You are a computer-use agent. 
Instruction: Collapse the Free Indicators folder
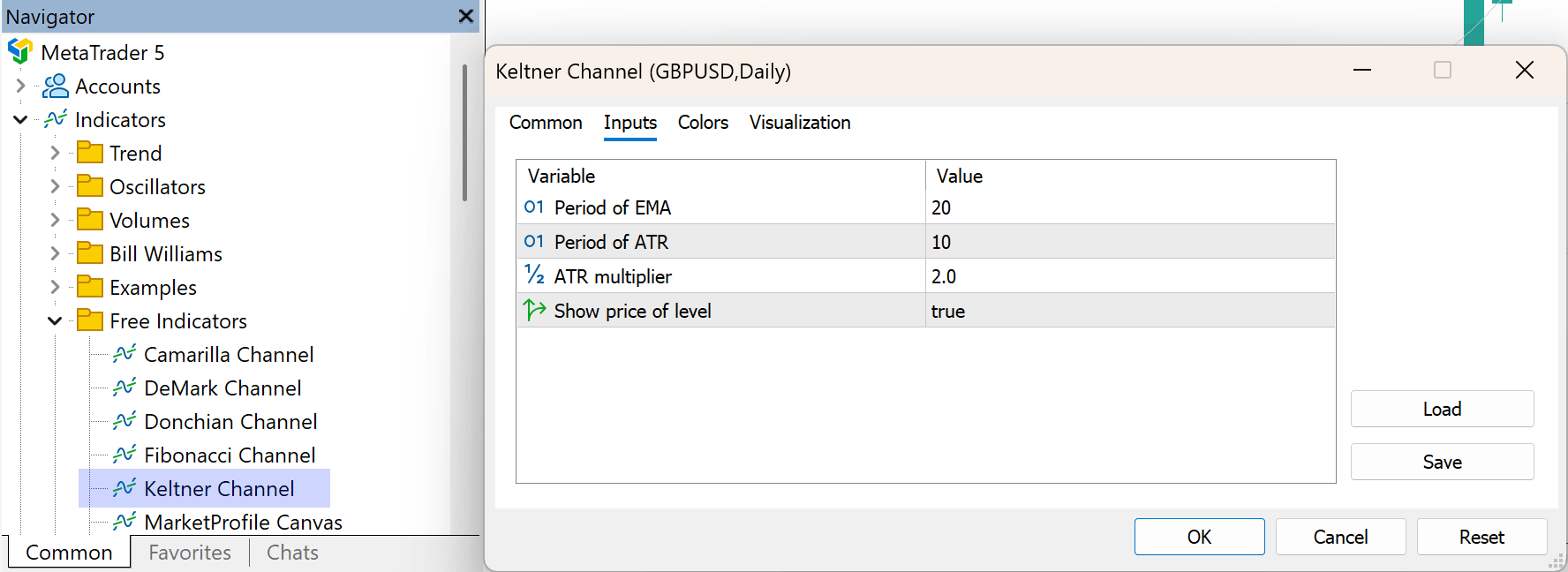(55, 320)
